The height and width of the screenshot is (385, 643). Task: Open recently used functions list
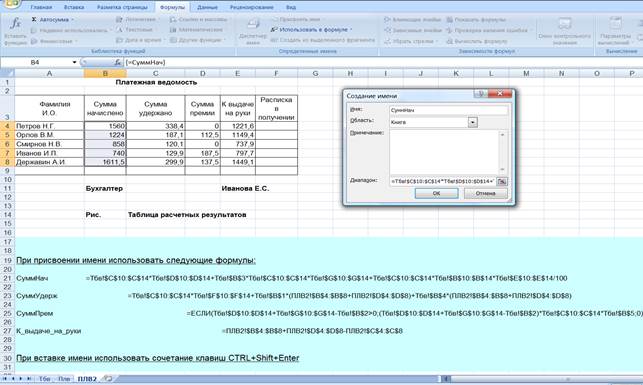pyautogui.click(x=70, y=30)
